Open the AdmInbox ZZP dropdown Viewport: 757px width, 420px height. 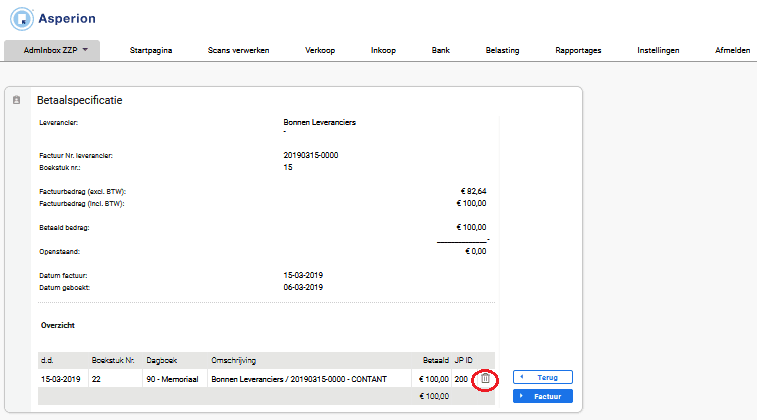click(x=52, y=50)
